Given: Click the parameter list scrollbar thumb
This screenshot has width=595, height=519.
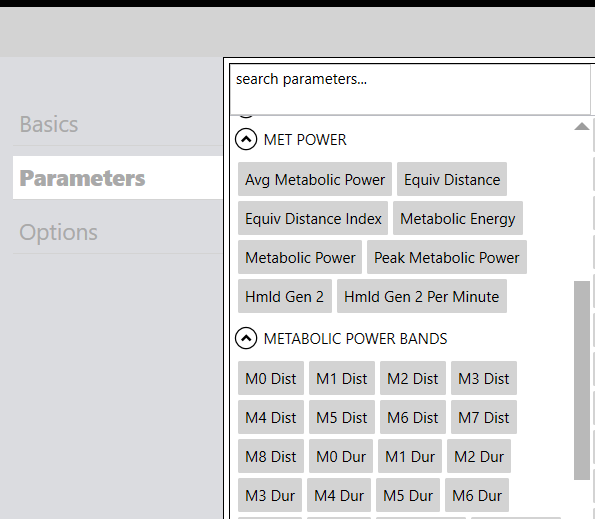Looking at the screenshot, I should [582, 380].
